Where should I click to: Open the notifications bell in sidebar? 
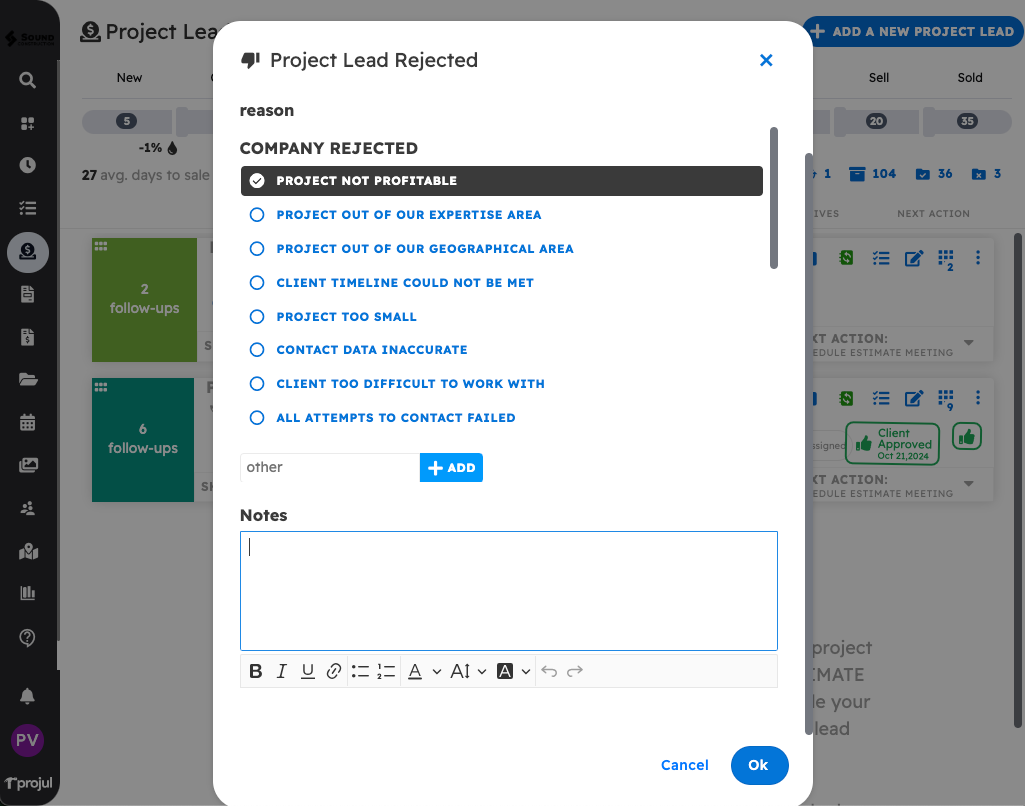point(28,696)
